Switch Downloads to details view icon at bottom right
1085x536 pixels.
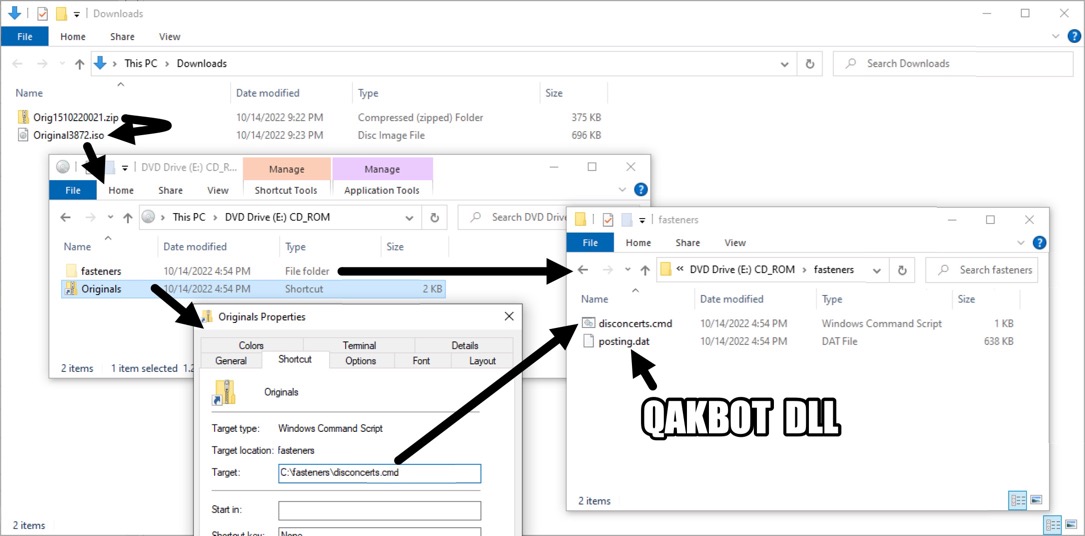point(1052,524)
